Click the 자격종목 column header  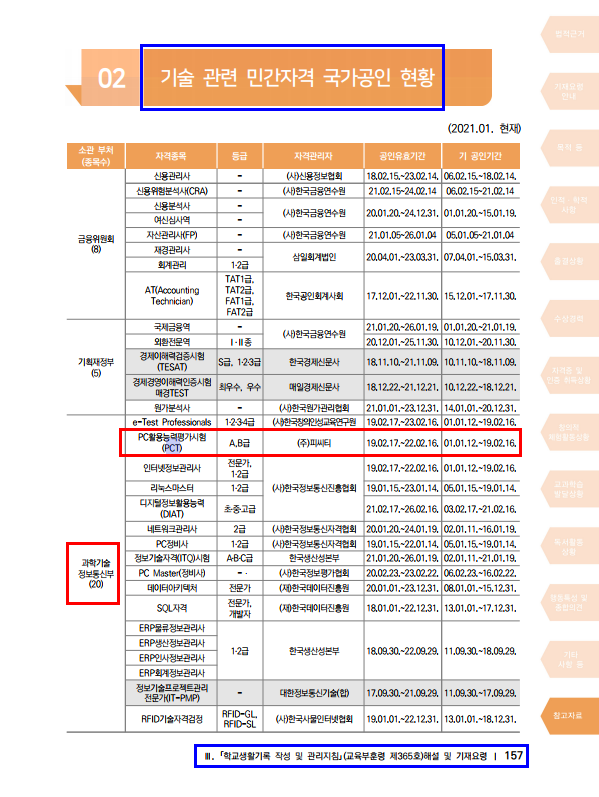point(171,156)
